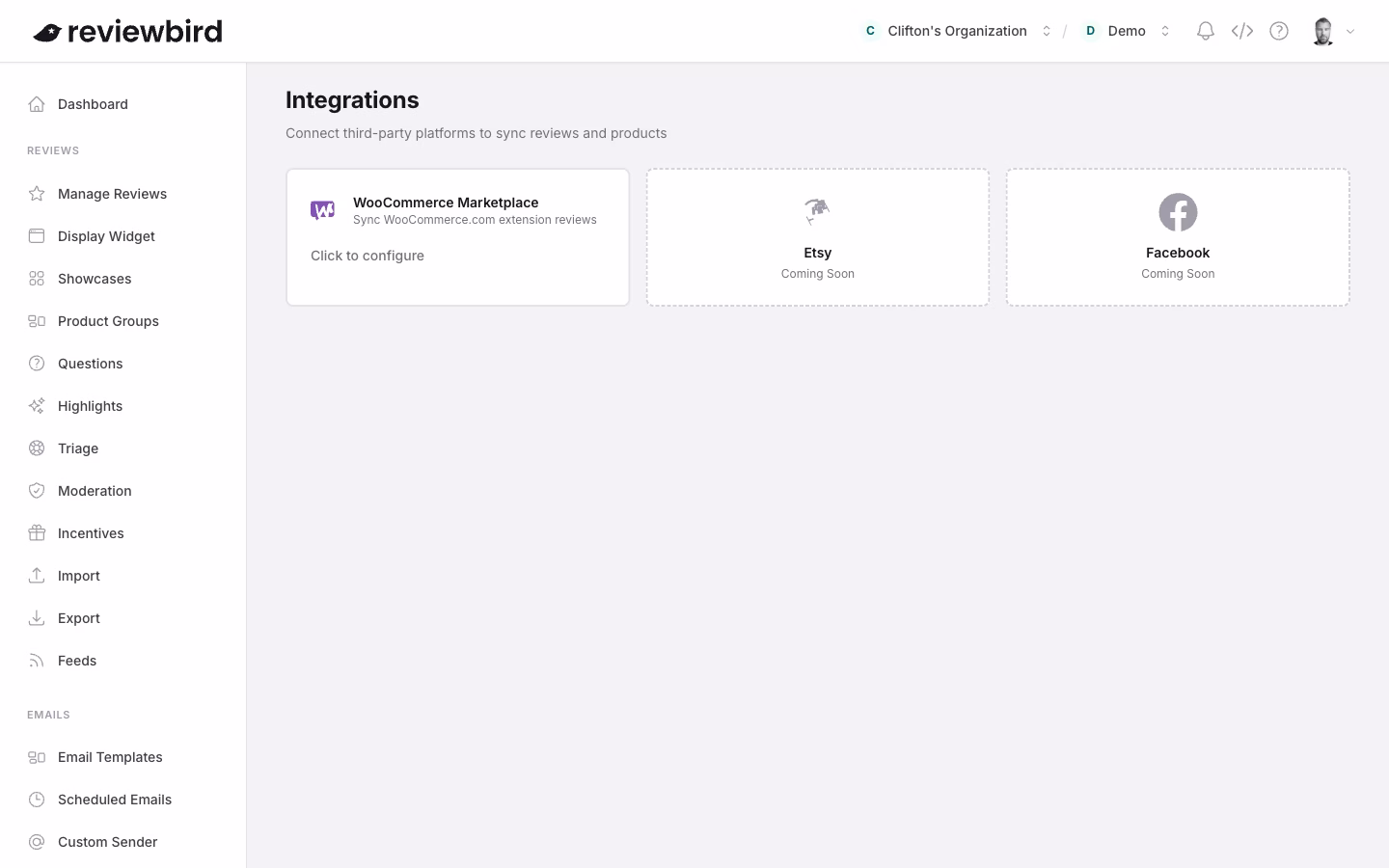Click the Email Templates icon

click(37, 757)
